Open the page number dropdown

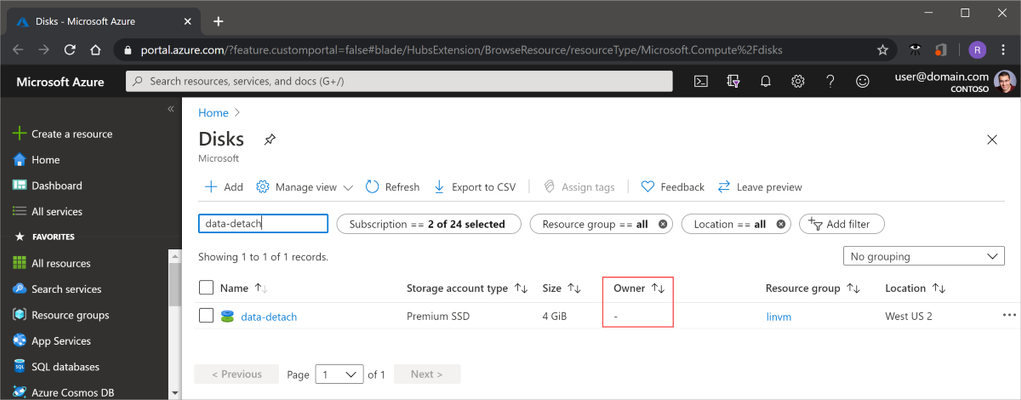339,375
